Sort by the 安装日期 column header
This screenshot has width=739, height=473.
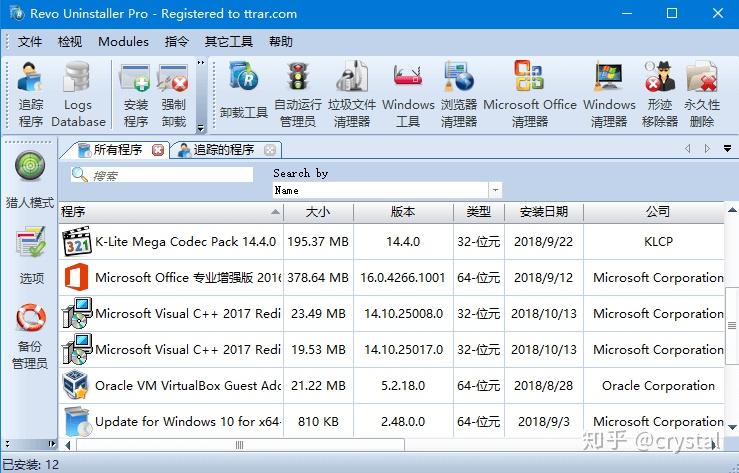tap(544, 212)
